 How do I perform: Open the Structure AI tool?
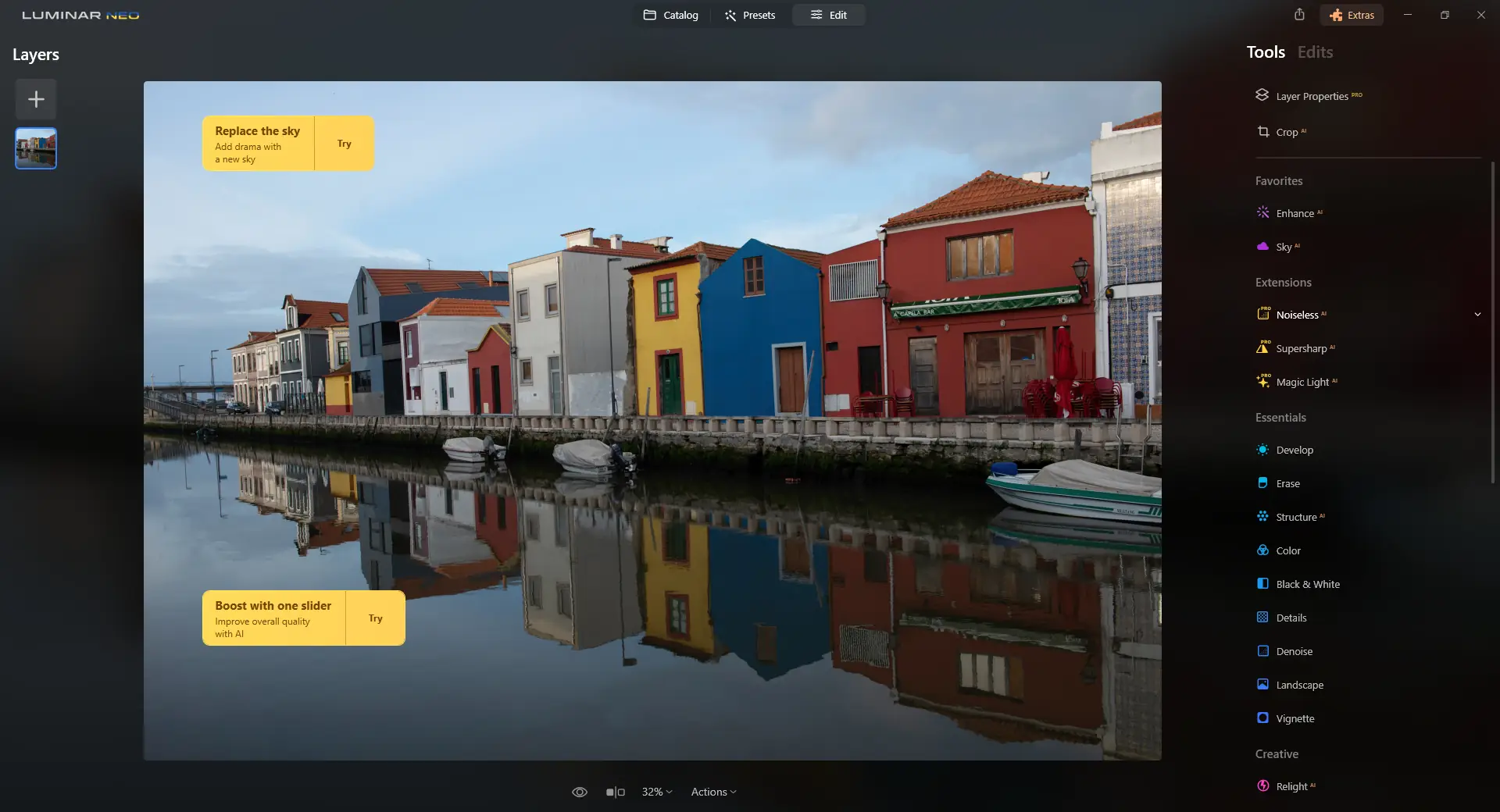click(x=1297, y=516)
